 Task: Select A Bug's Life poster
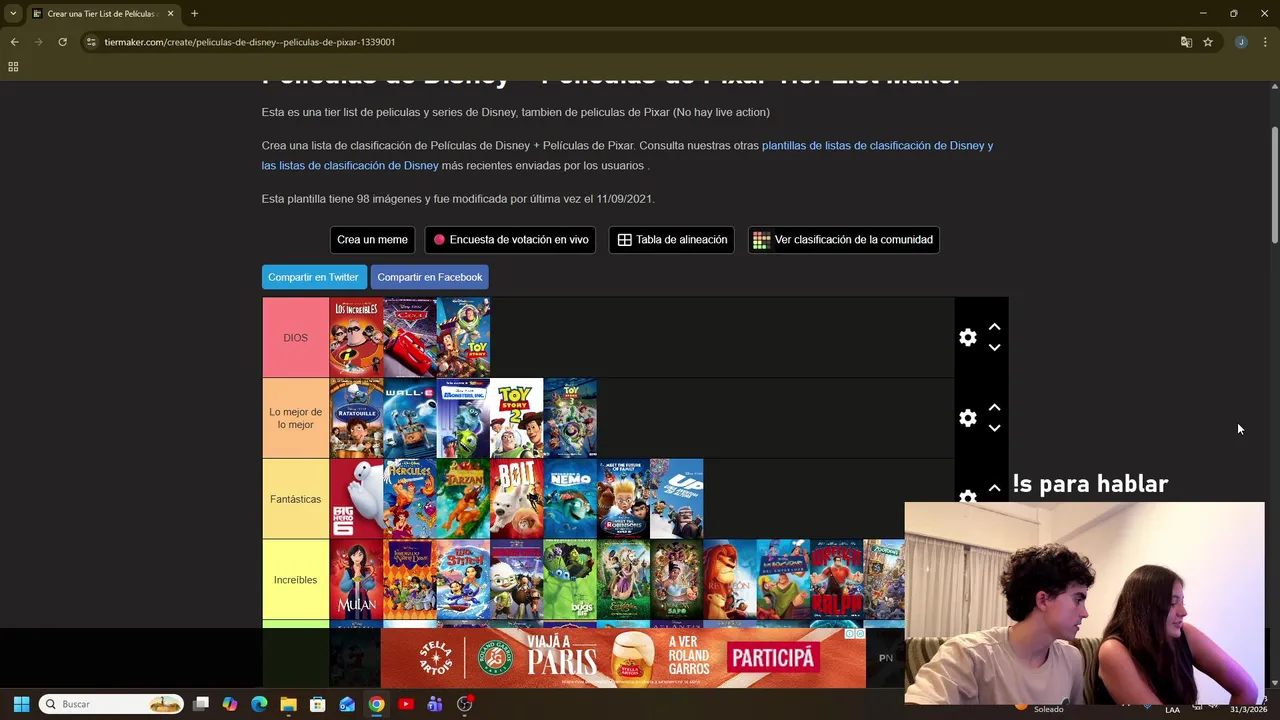pyautogui.click(x=570, y=580)
